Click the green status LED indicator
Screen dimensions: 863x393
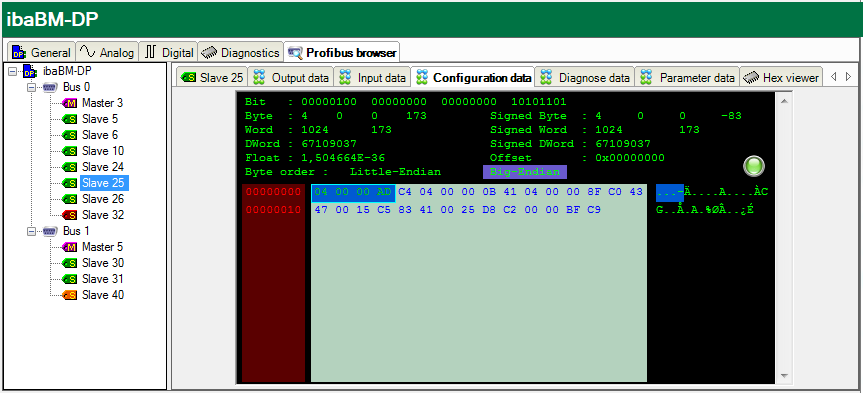click(754, 166)
